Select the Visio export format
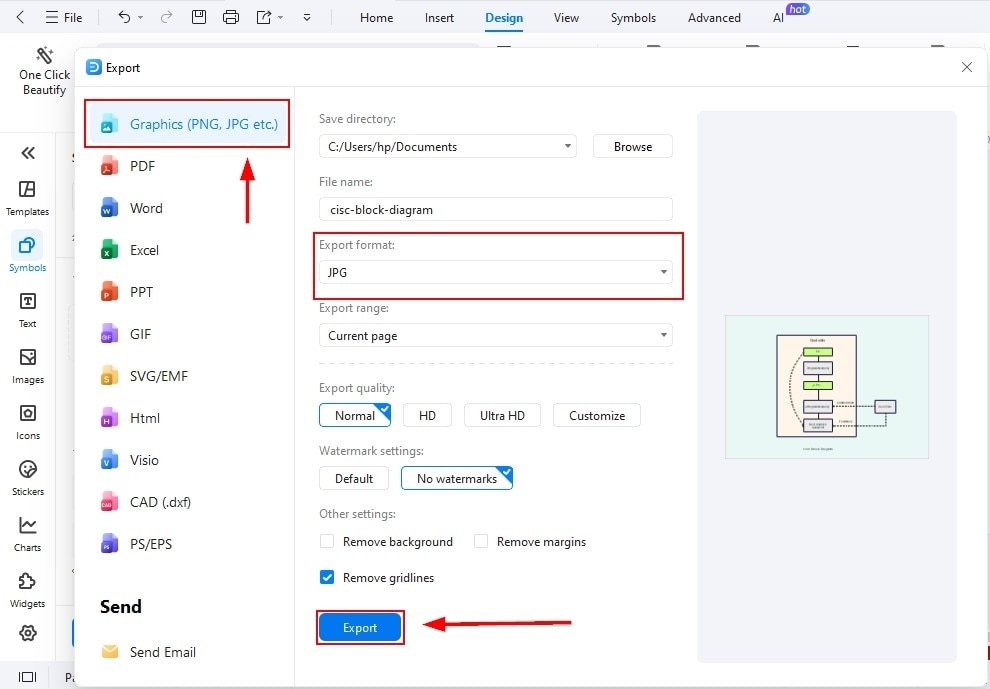The image size is (990, 689). 144,460
